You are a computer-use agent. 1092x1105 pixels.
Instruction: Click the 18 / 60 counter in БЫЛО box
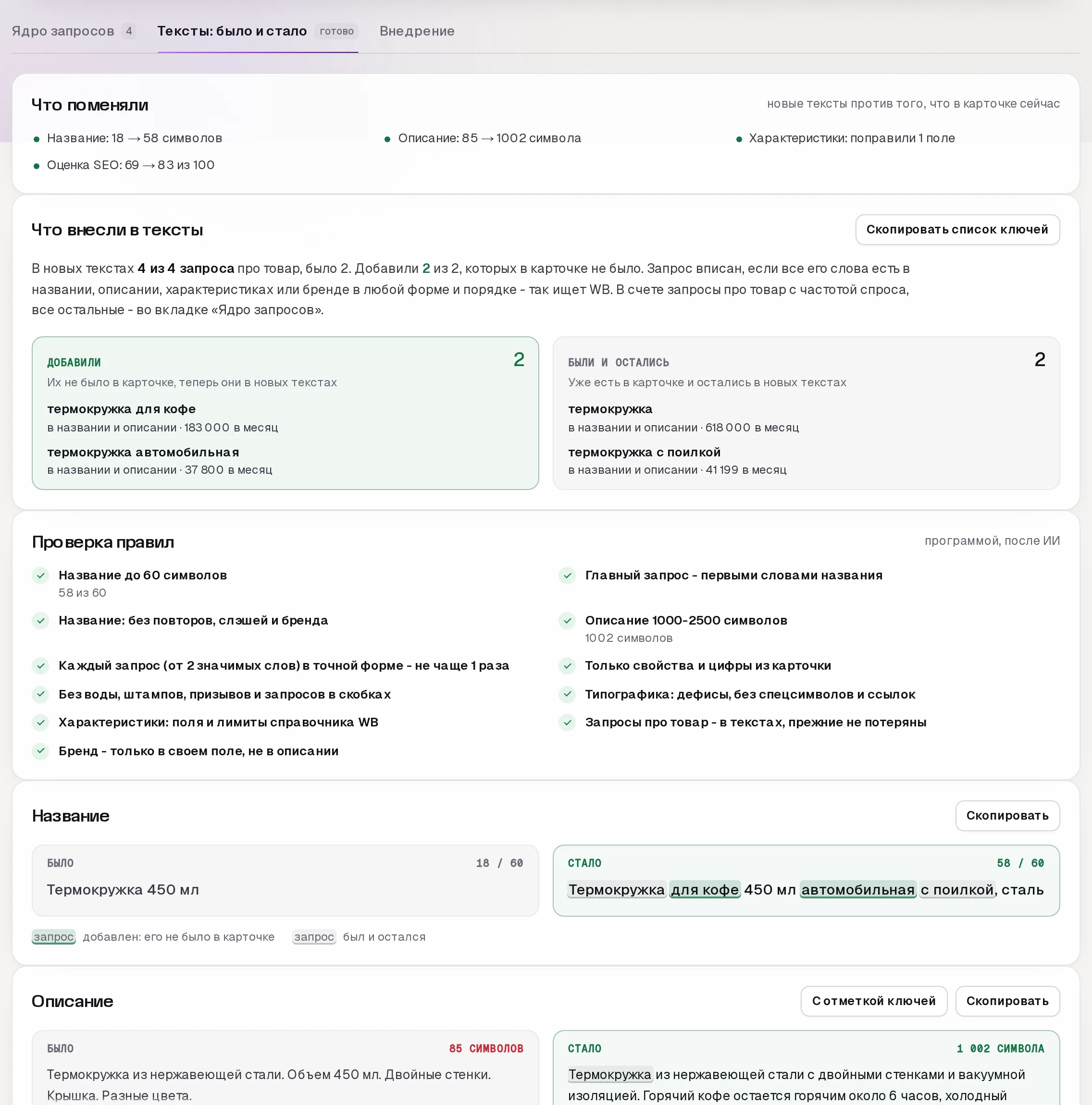tap(500, 863)
